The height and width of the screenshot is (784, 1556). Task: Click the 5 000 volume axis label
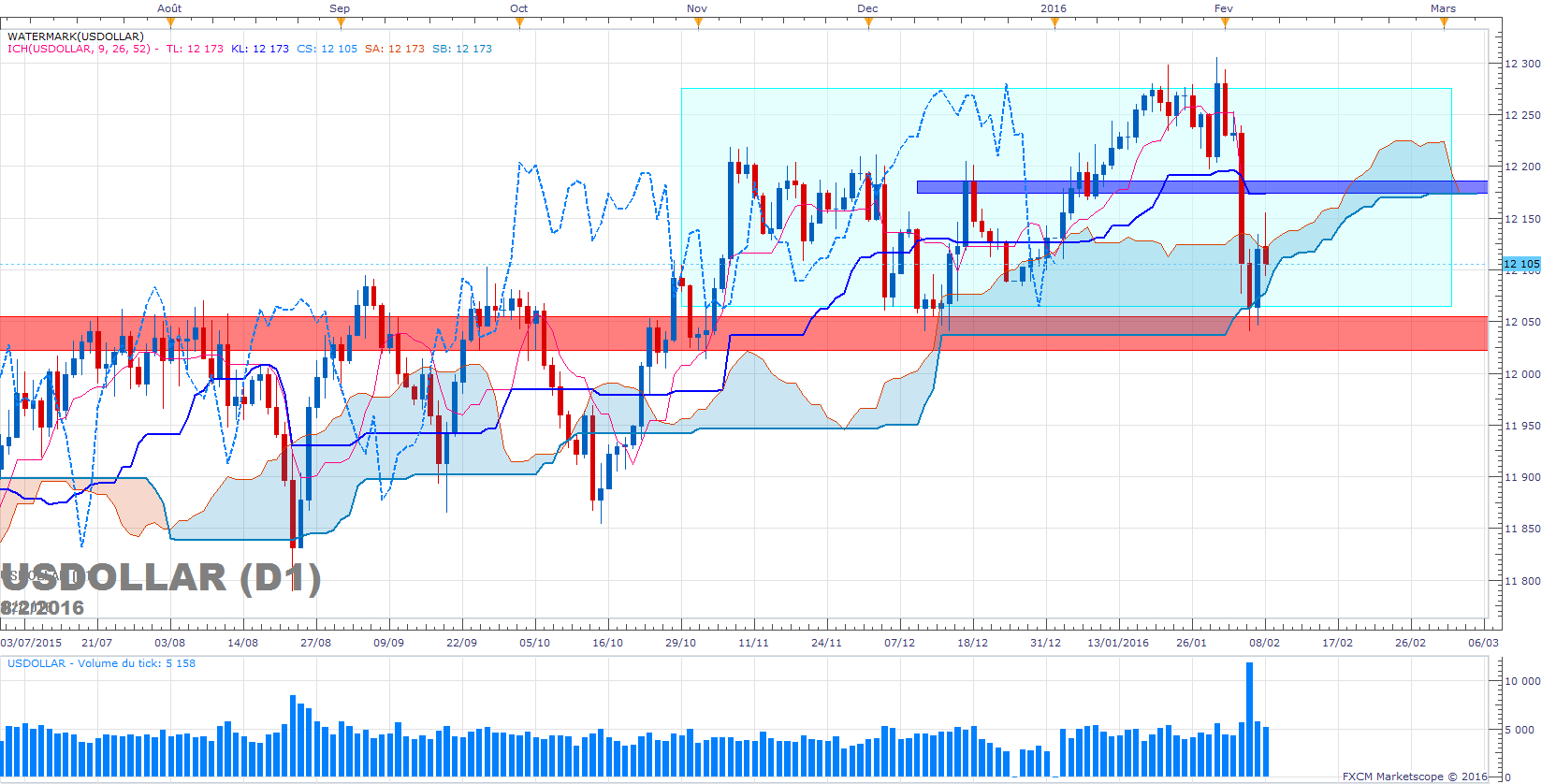tap(1520, 730)
